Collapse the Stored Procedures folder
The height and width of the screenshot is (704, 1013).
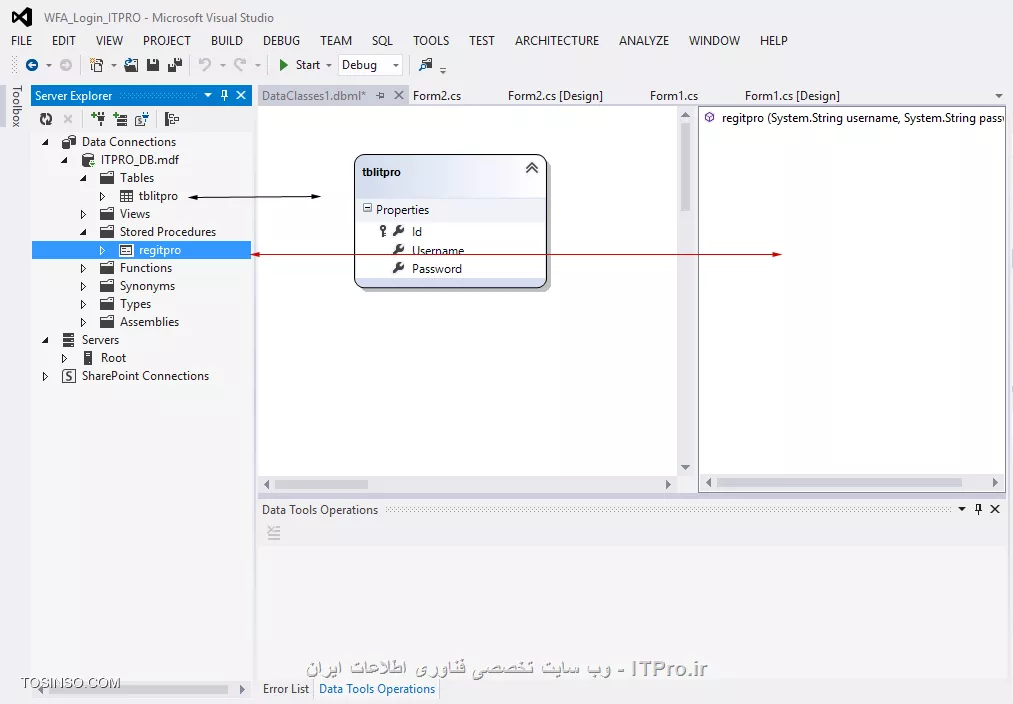pos(83,232)
